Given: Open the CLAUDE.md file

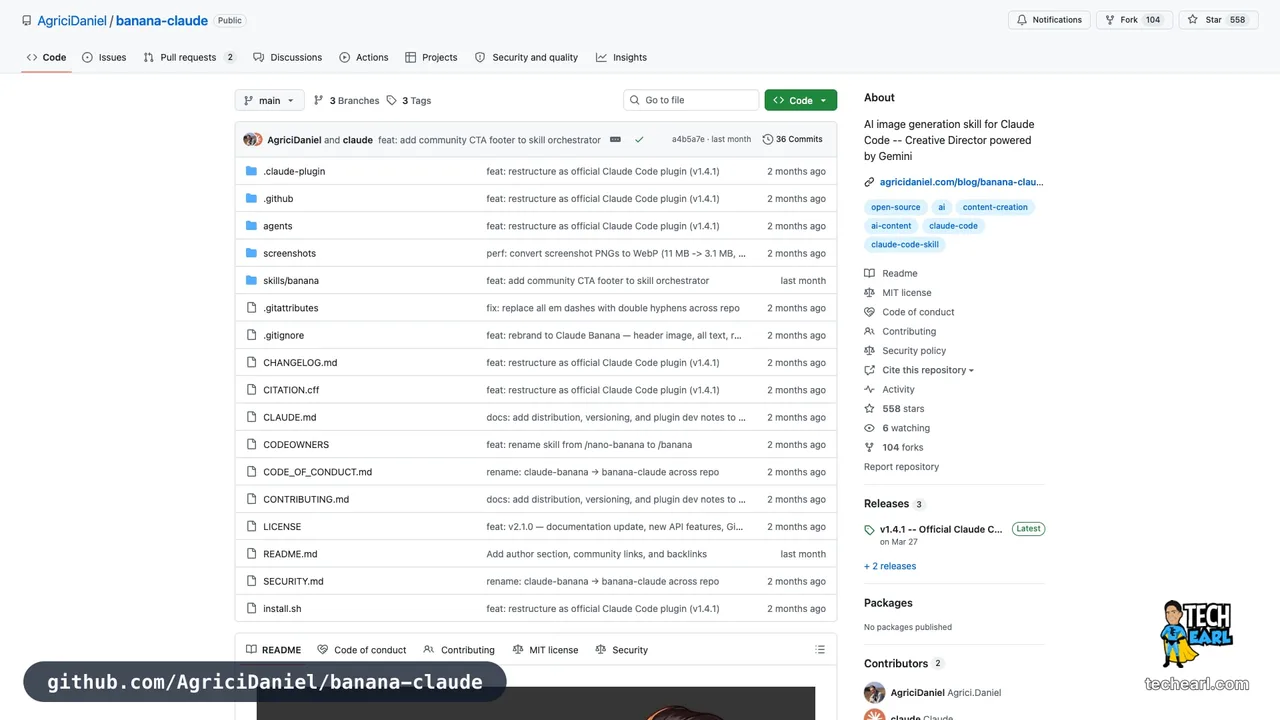Looking at the screenshot, I should (290, 417).
